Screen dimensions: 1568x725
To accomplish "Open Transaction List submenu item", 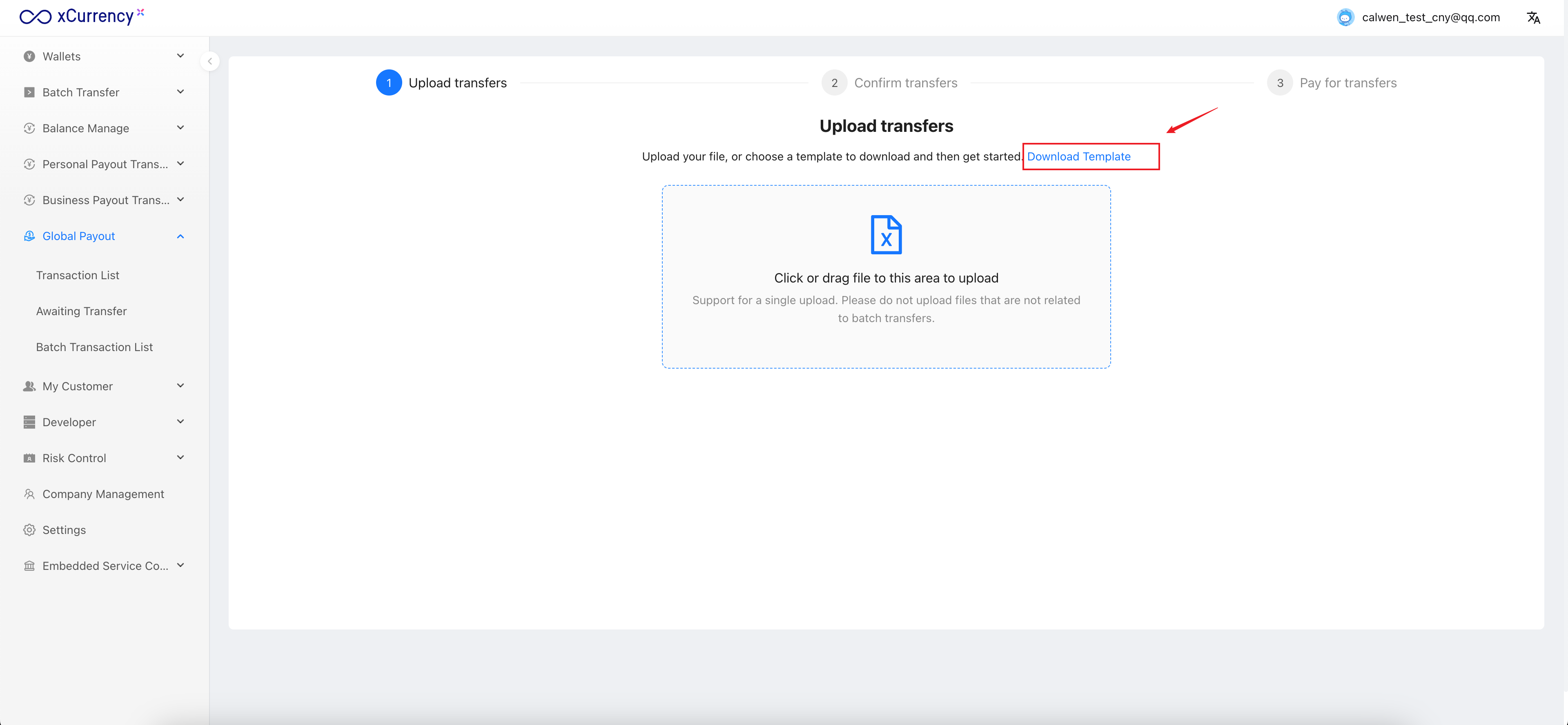I will pos(77,275).
